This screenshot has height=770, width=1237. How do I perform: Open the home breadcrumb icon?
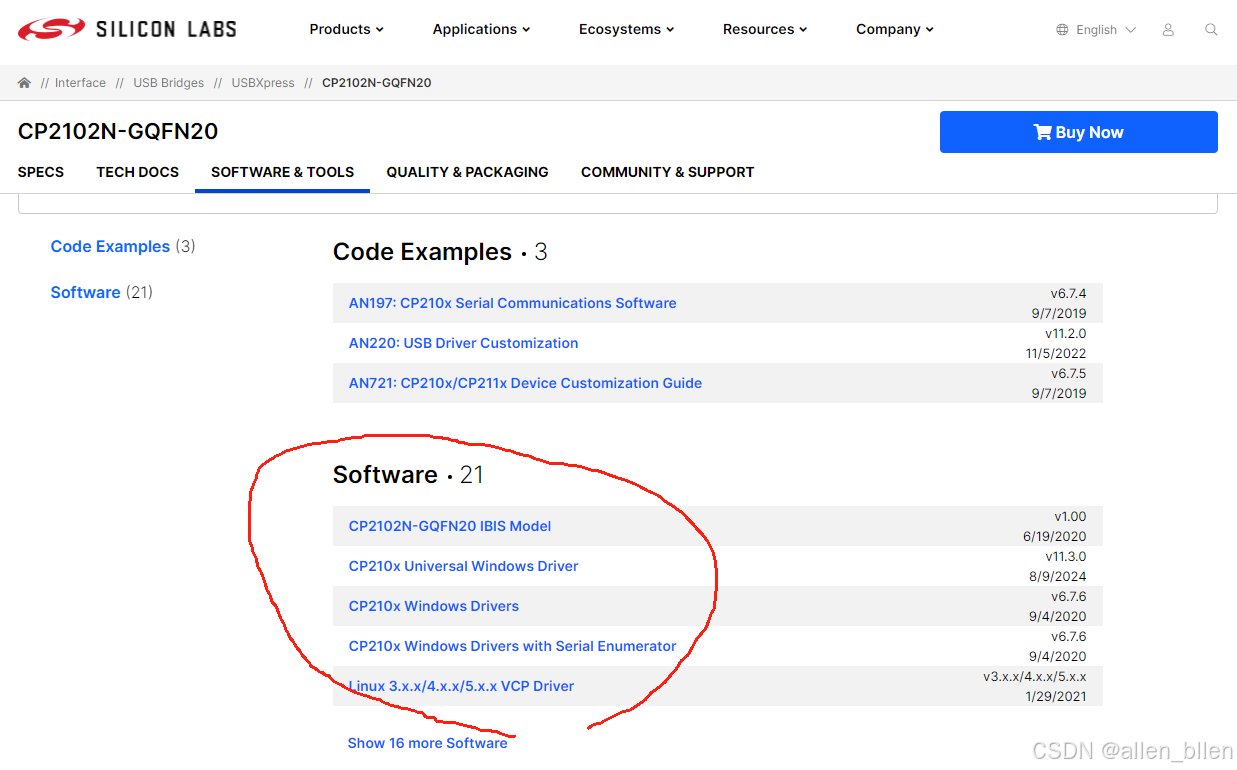(25, 83)
